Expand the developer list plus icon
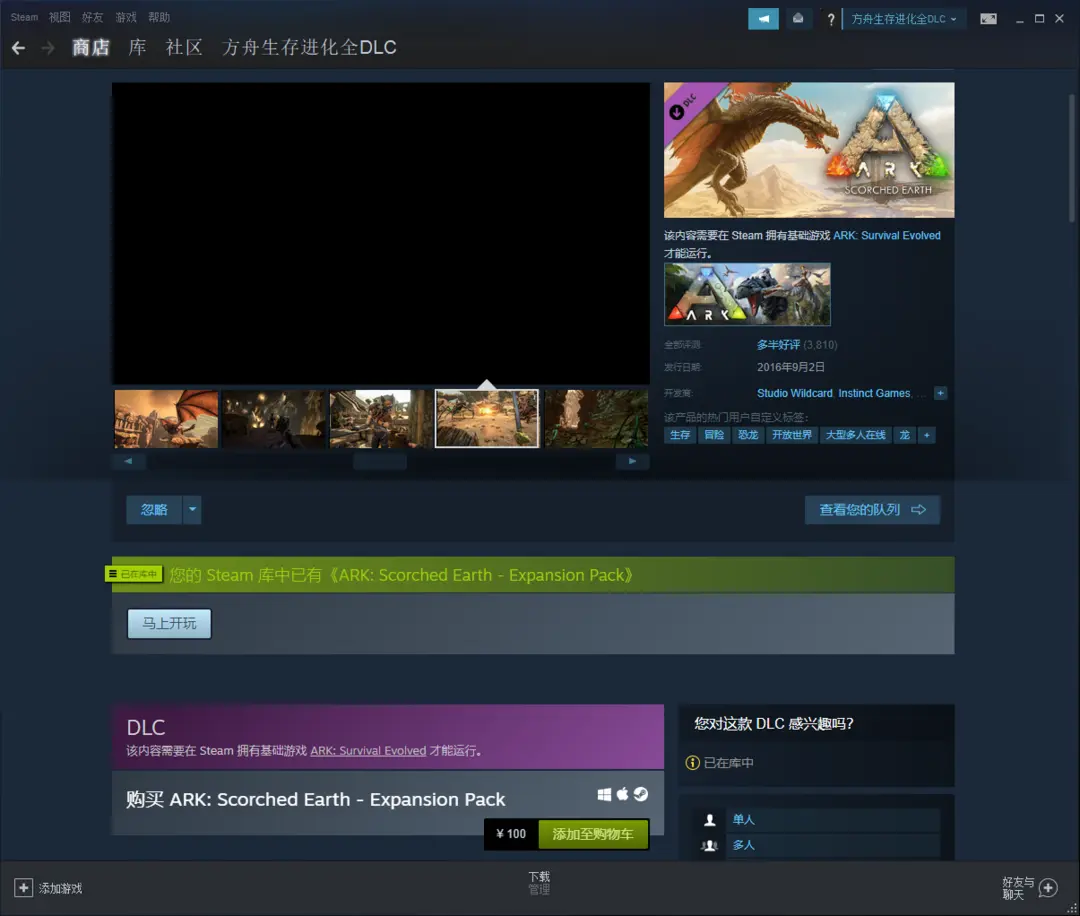1080x916 pixels. (940, 393)
